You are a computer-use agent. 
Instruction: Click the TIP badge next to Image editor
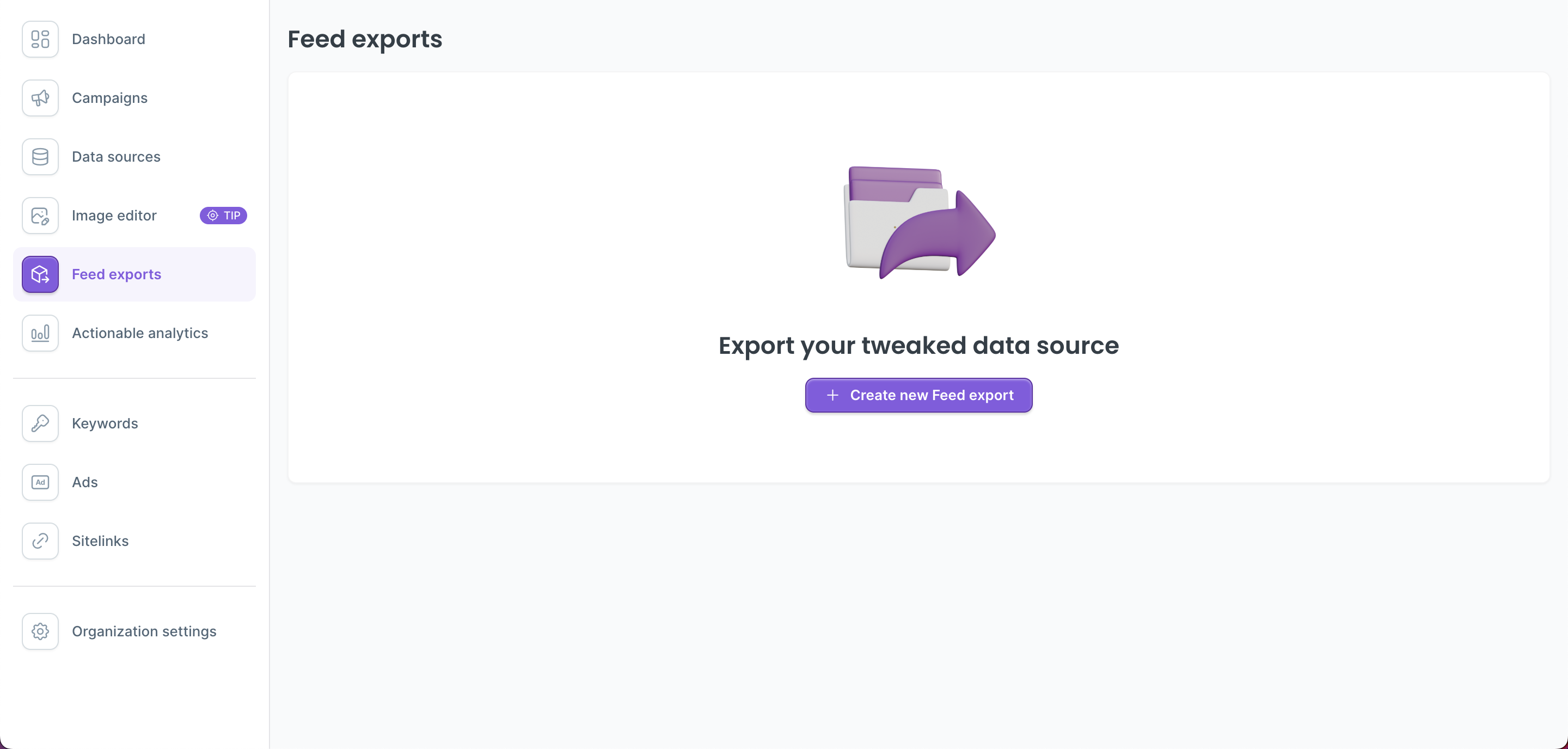[223, 215]
